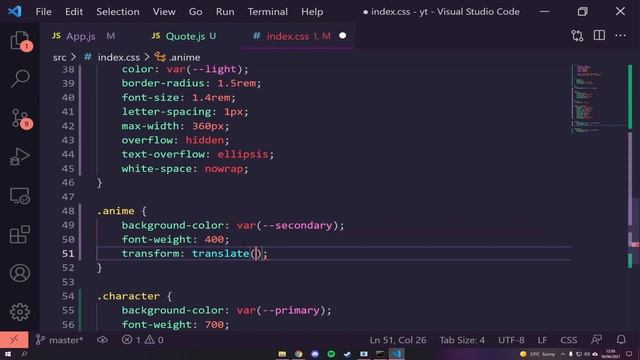640x360 pixels.
Task: Place cursor in .anime selector text
Action: click(116, 211)
